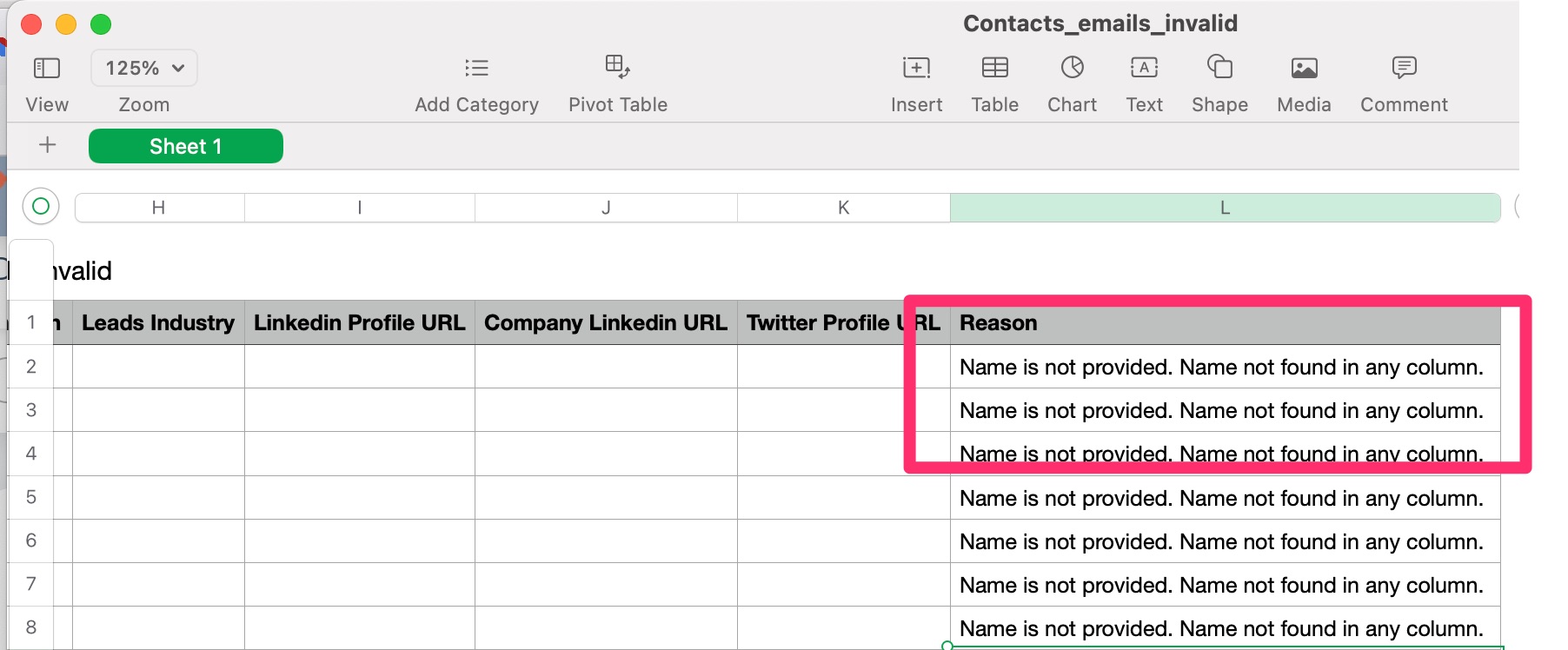Open the Pivot Table tool

click(x=617, y=67)
